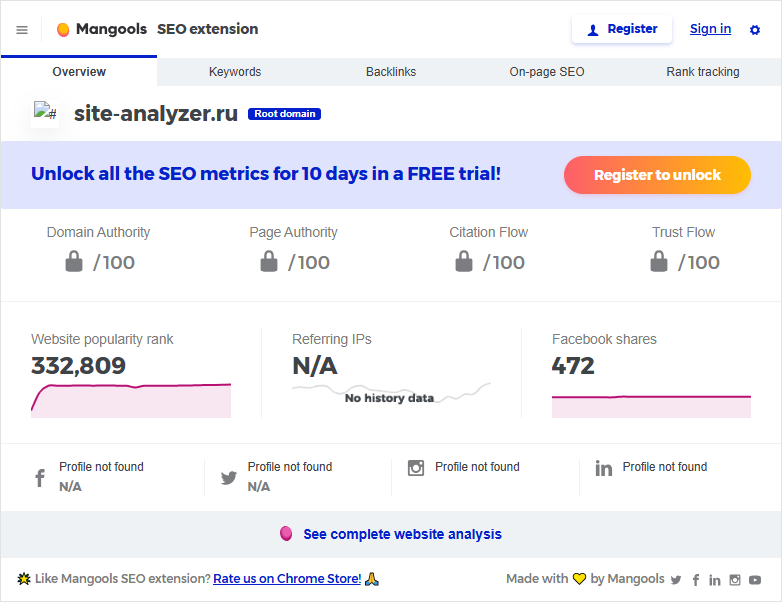Screen dimensions: 782x602
Task: Click the Twitter profile bird icon
Action: point(228,478)
